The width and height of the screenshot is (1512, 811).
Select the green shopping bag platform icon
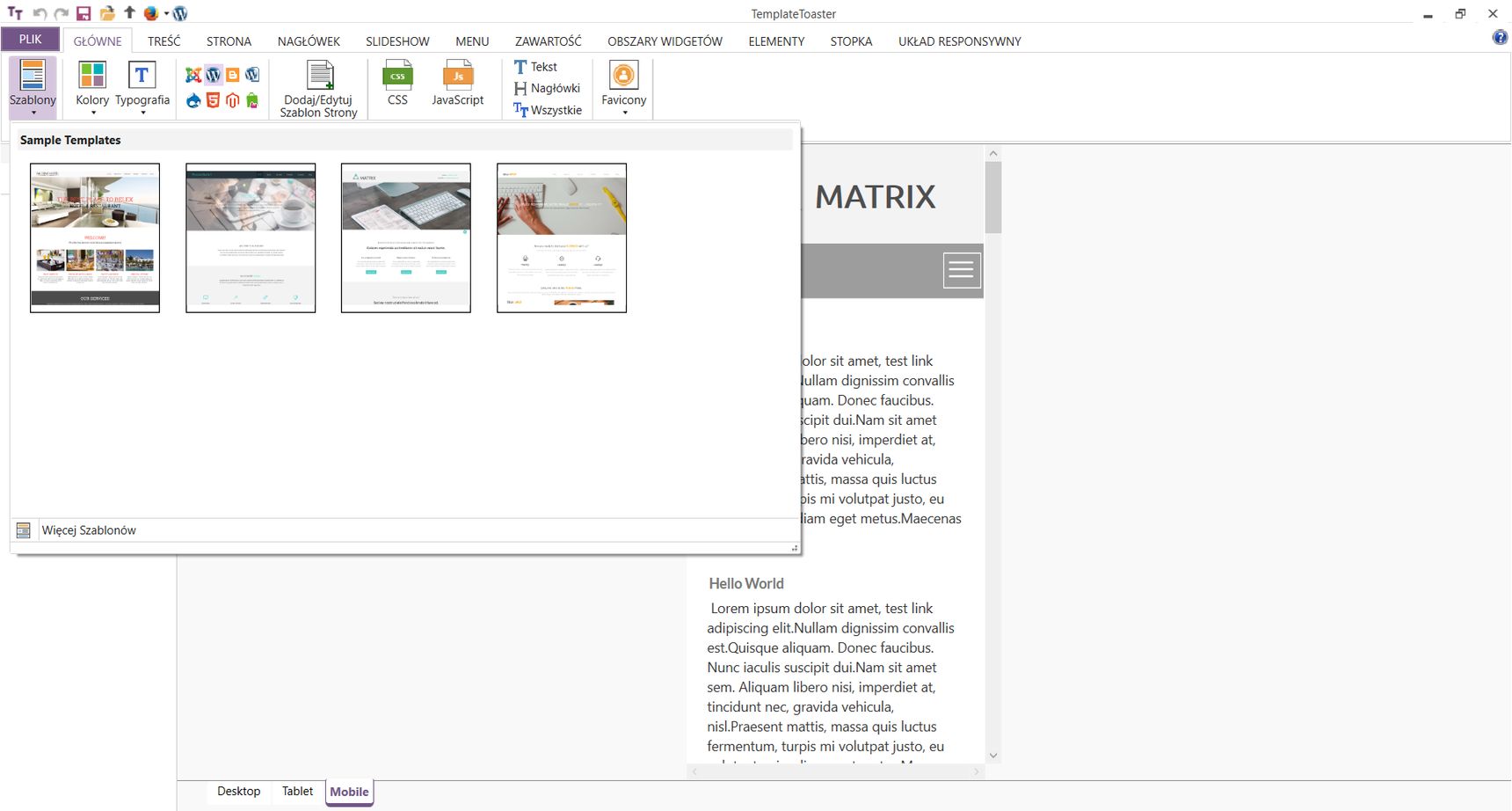click(252, 100)
